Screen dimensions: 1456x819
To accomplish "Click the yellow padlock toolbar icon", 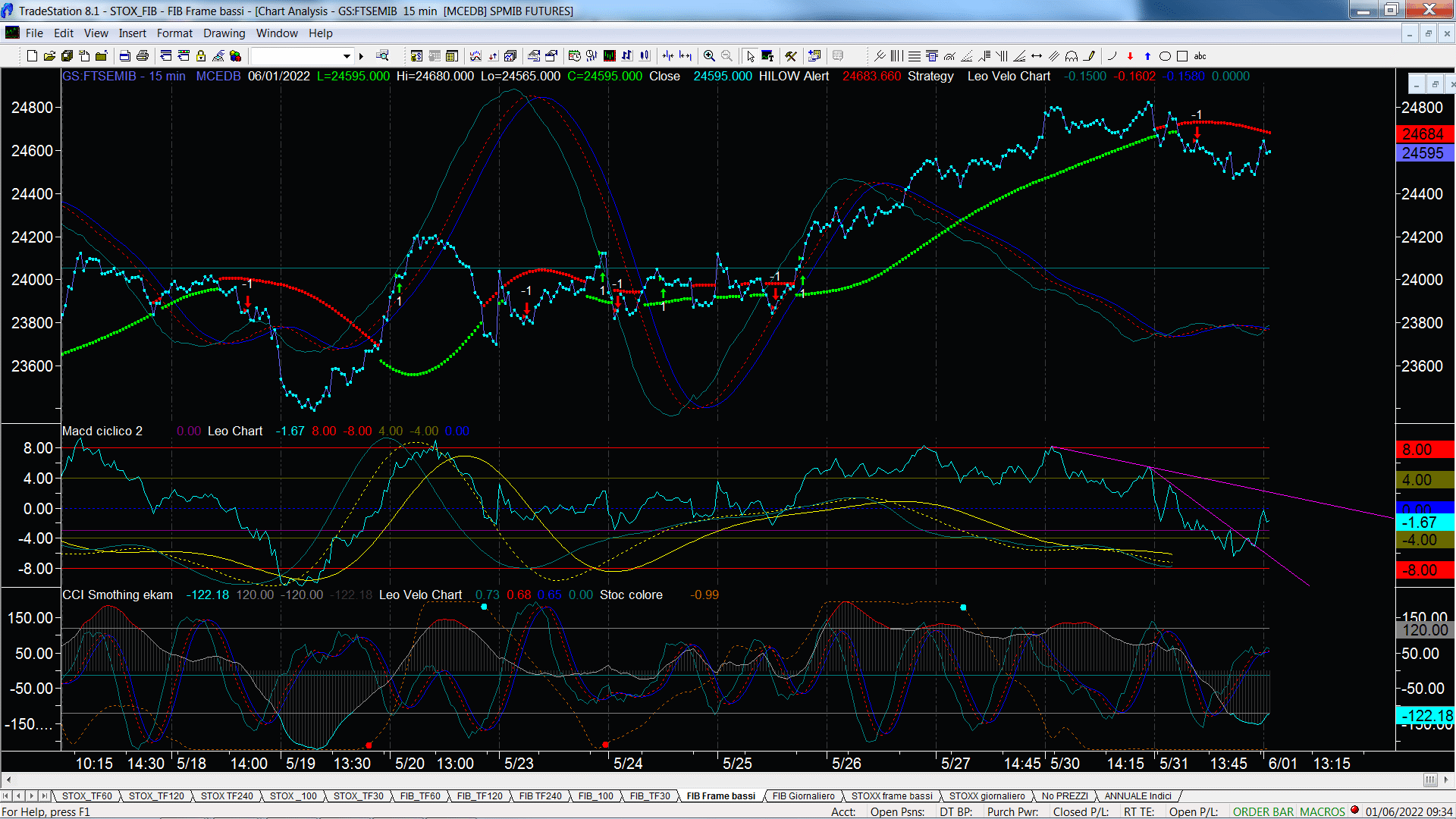I will 201,56.
